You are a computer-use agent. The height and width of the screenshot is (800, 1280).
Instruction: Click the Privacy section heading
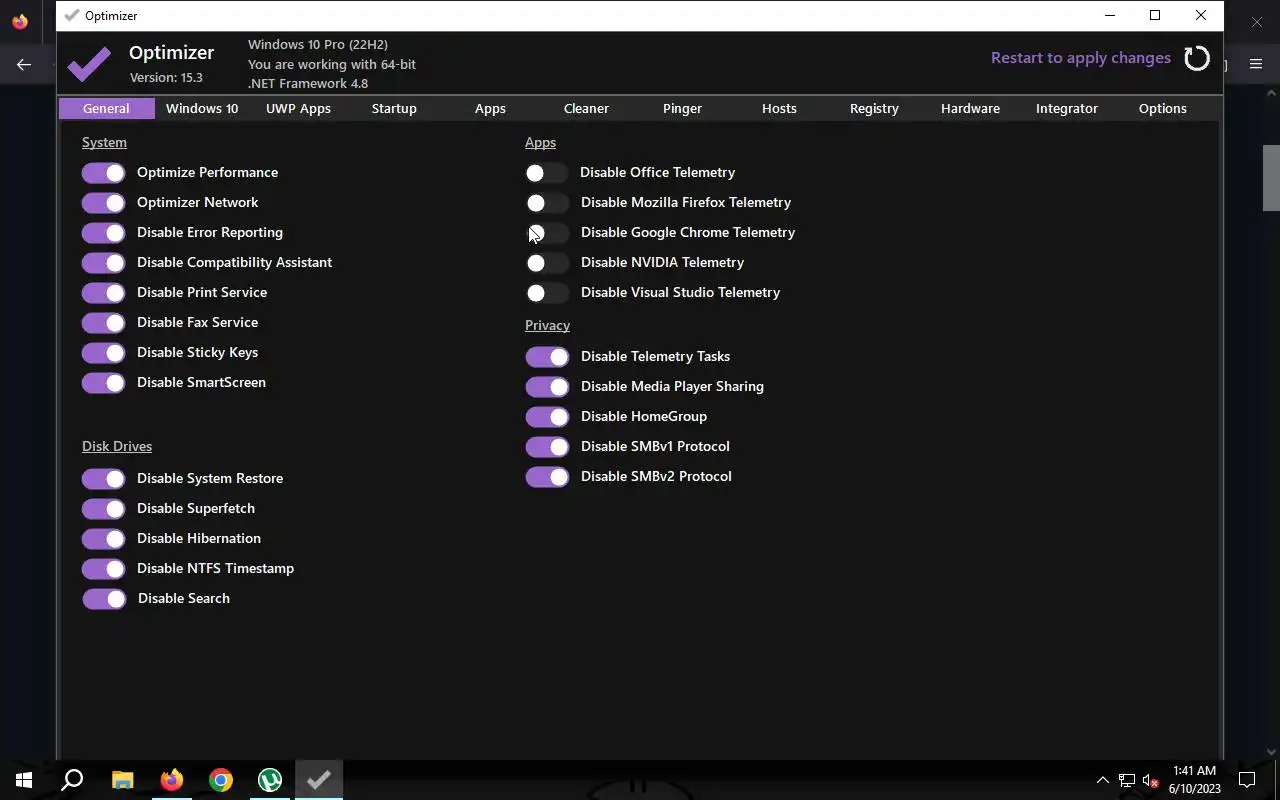[547, 325]
